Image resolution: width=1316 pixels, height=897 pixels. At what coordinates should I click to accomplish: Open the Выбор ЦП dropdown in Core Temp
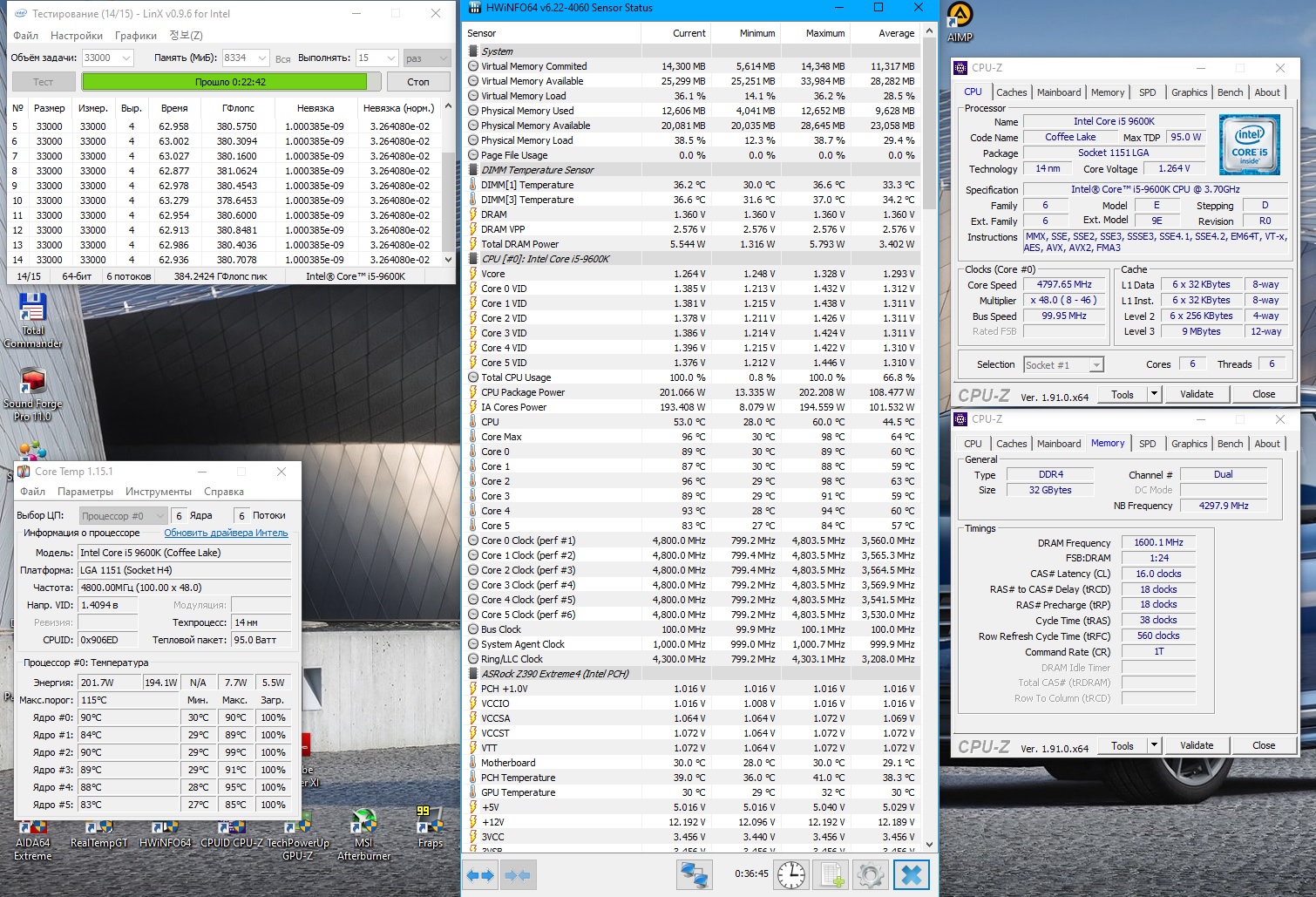pos(123,515)
